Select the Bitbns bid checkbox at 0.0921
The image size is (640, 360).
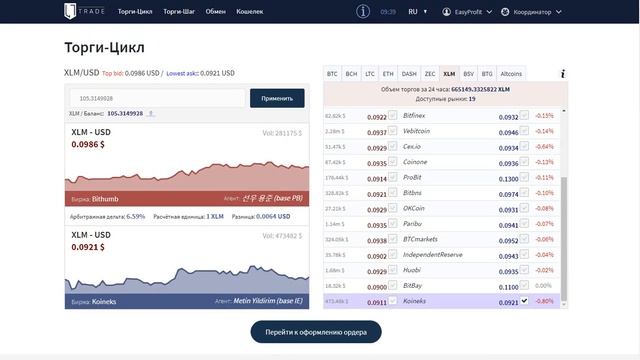pyautogui.click(x=392, y=193)
